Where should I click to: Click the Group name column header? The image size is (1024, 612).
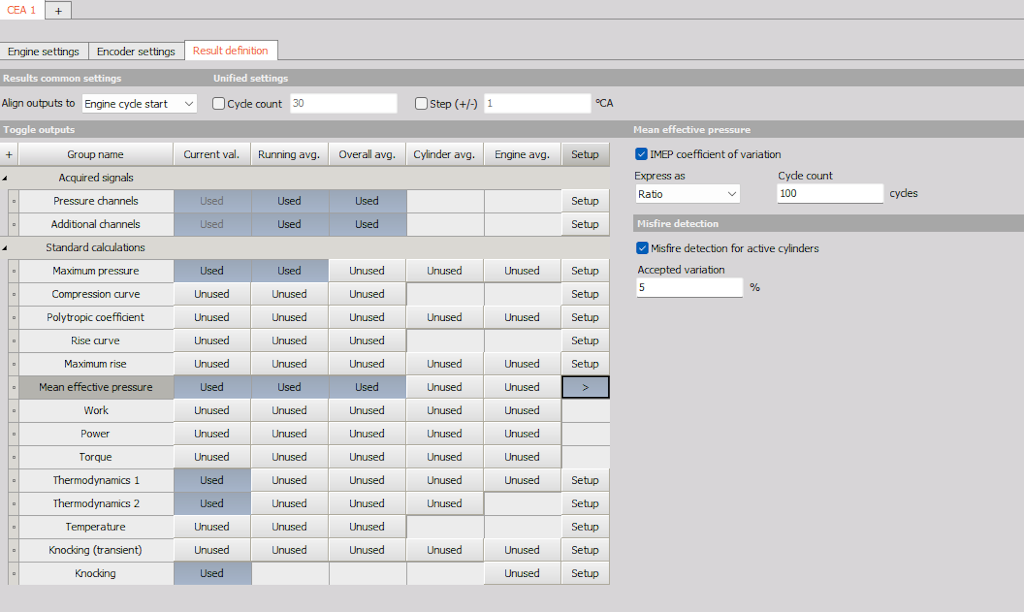coord(96,155)
